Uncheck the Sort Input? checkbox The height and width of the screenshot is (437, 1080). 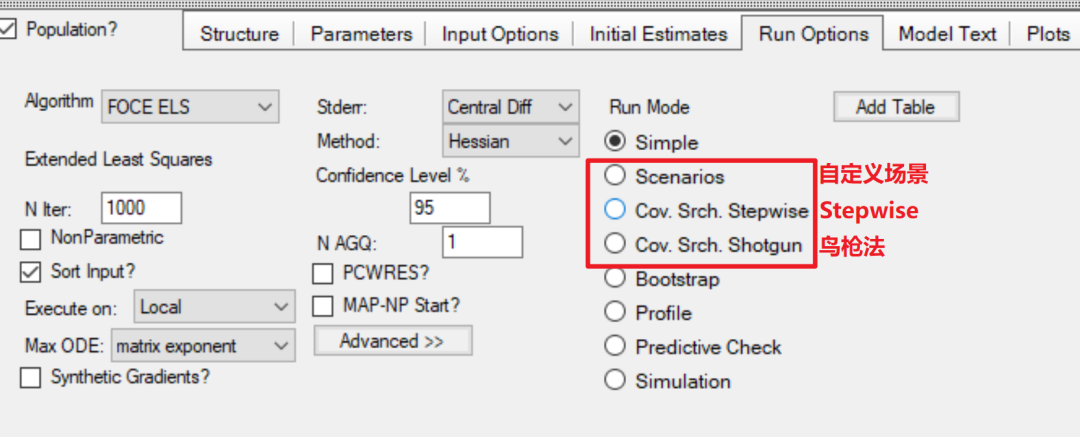pyautogui.click(x=32, y=272)
